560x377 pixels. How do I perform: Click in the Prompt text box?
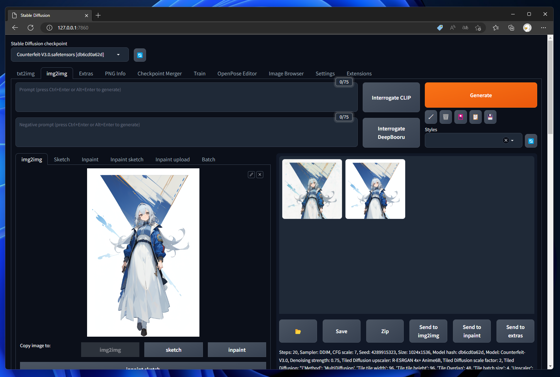pos(186,97)
